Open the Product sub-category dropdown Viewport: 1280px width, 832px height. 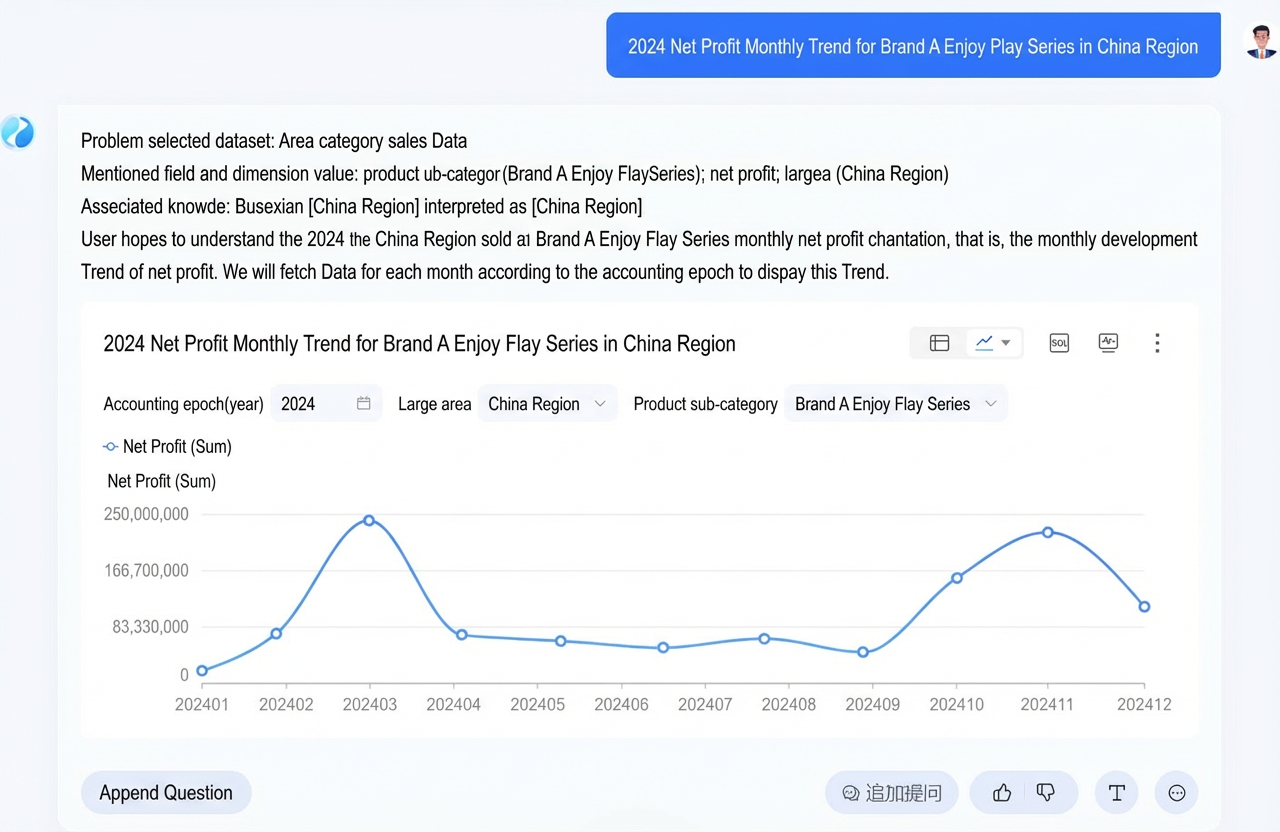tap(895, 404)
